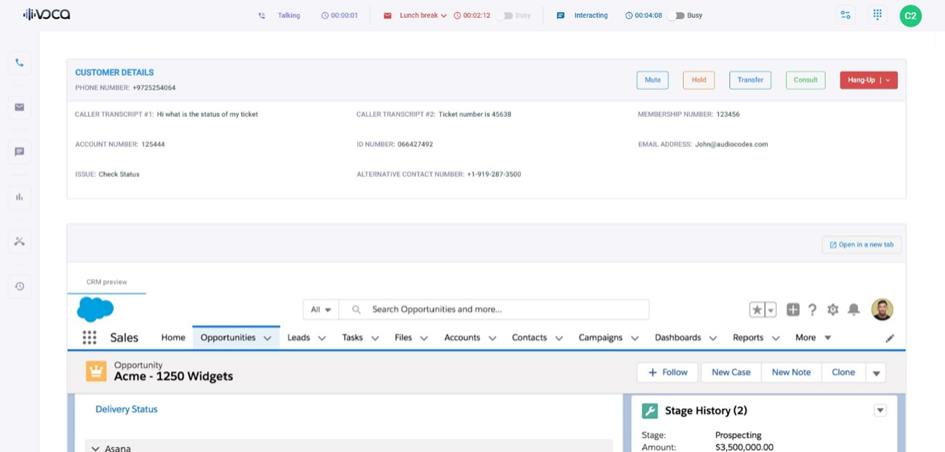The width and height of the screenshot is (945, 452).
Task: Click the Salesforce setup gear icon
Action: pos(832,310)
